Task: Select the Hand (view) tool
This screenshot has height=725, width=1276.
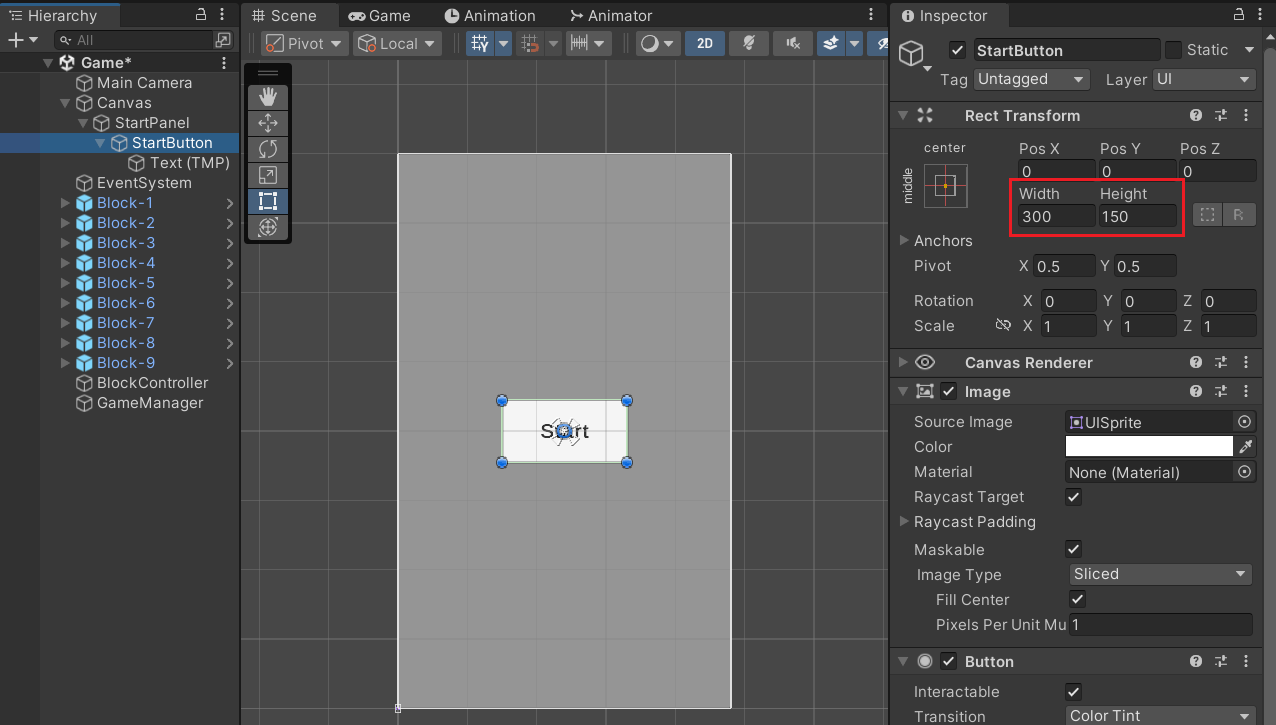Action: [267, 97]
